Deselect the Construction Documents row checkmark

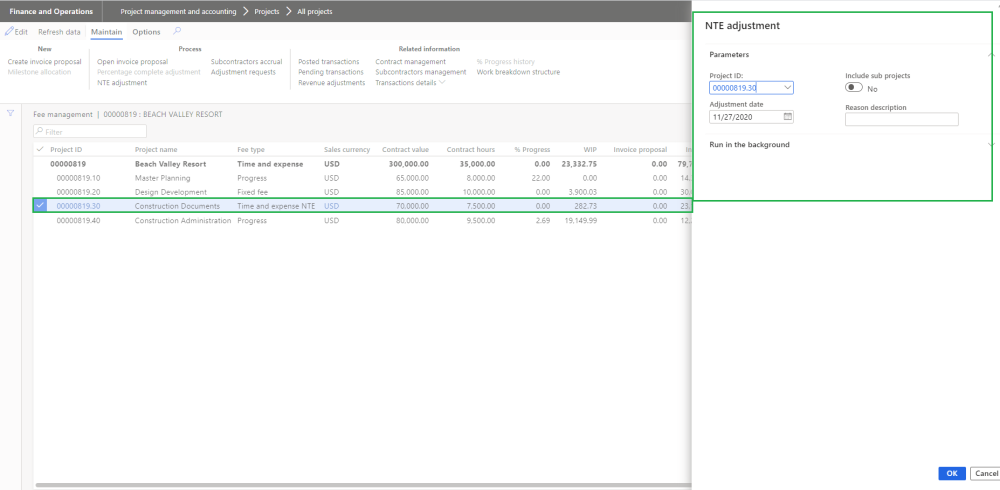(x=40, y=206)
